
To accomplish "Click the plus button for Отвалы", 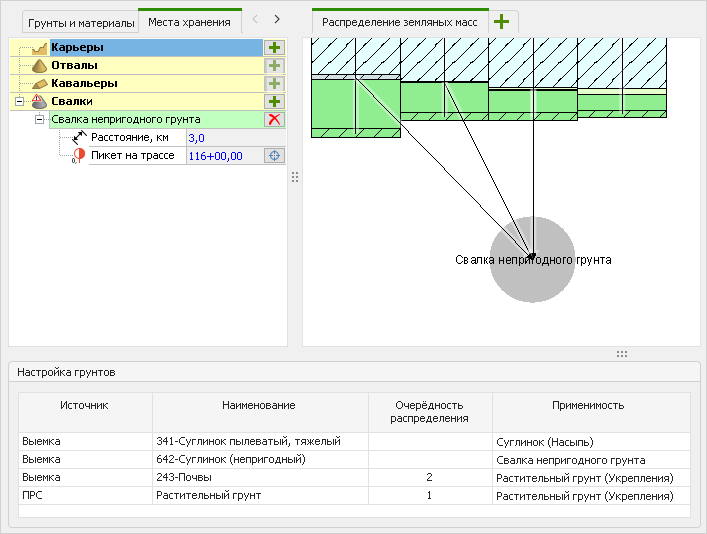I will pos(274,65).
